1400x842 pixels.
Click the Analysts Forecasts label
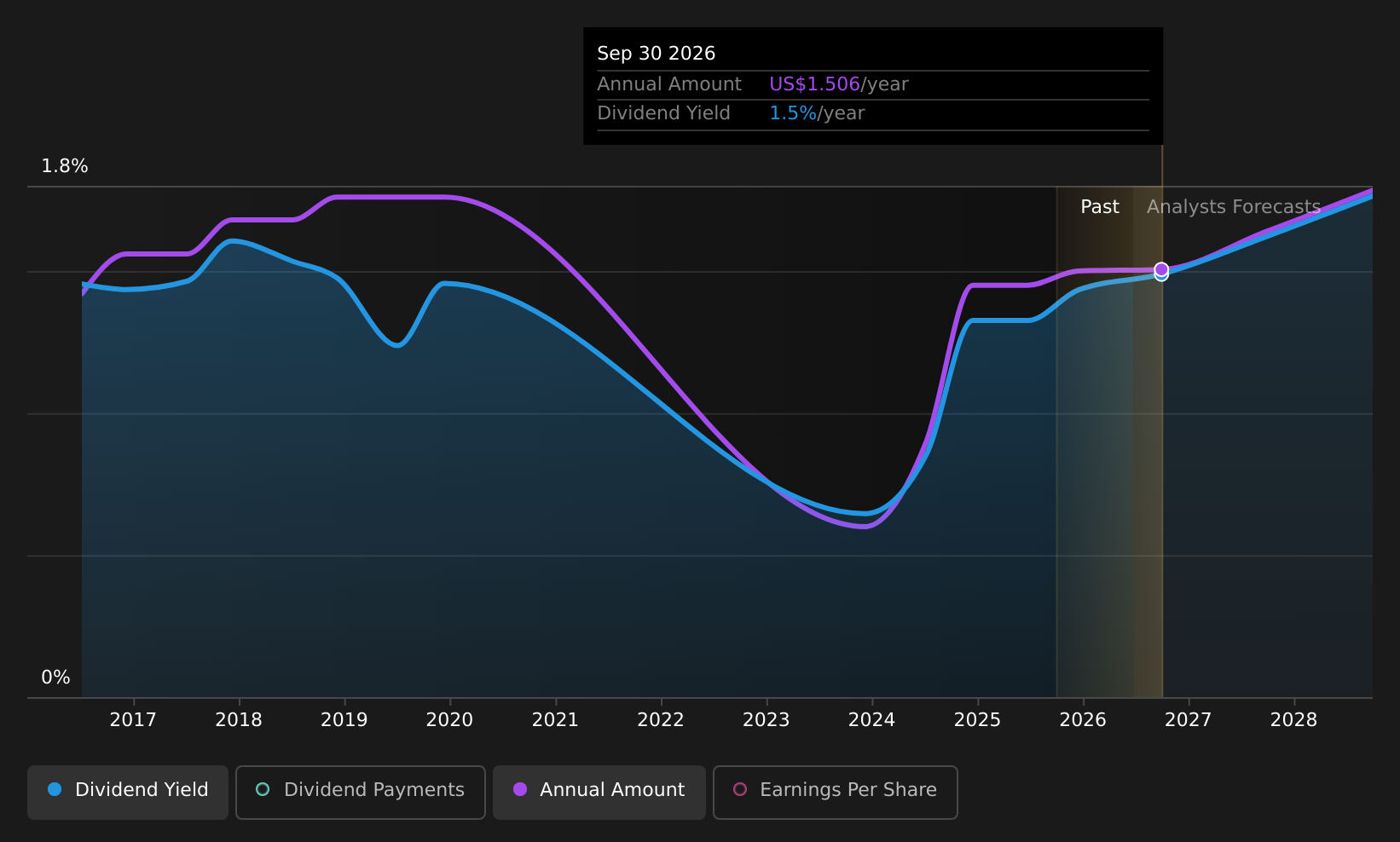pyautogui.click(x=1234, y=207)
